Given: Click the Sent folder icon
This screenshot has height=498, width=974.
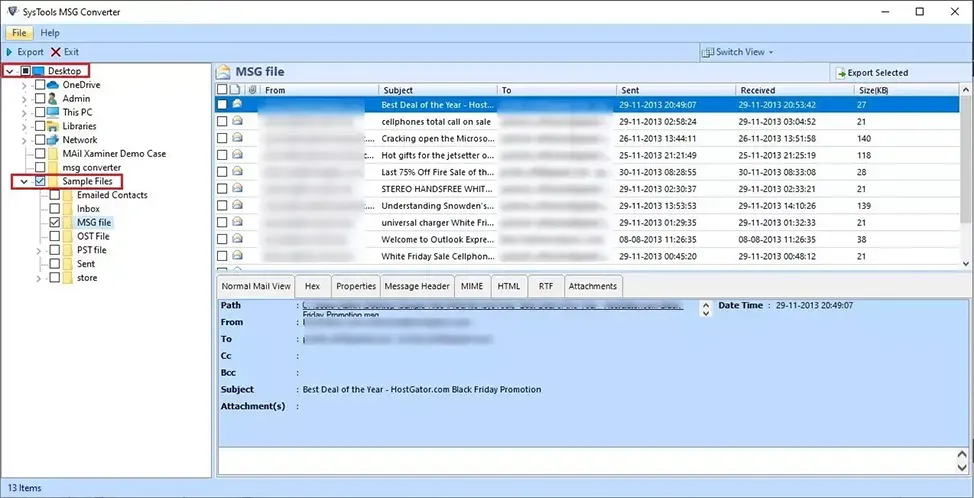Looking at the screenshot, I should click(x=68, y=264).
